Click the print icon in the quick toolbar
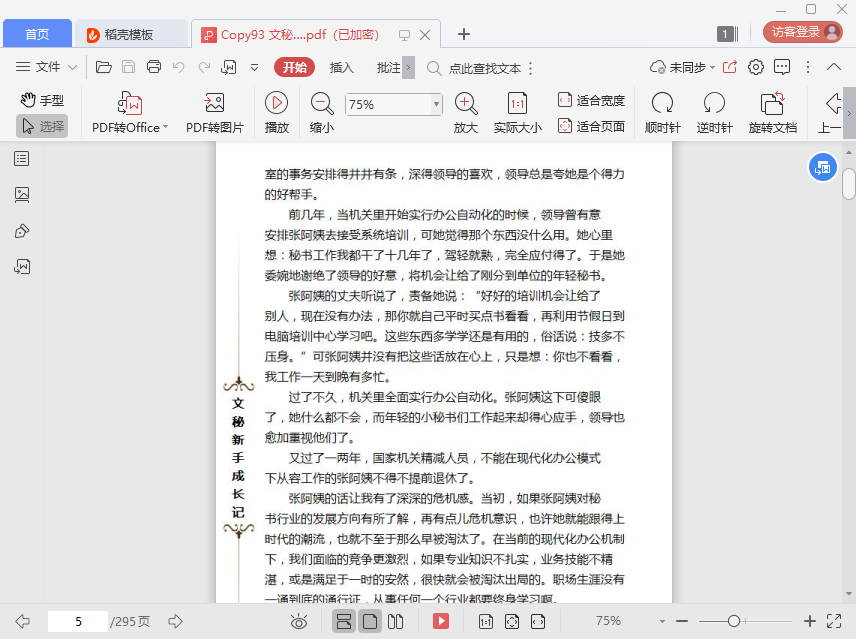Image resolution: width=856 pixels, height=639 pixels. pyautogui.click(x=154, y=67)
